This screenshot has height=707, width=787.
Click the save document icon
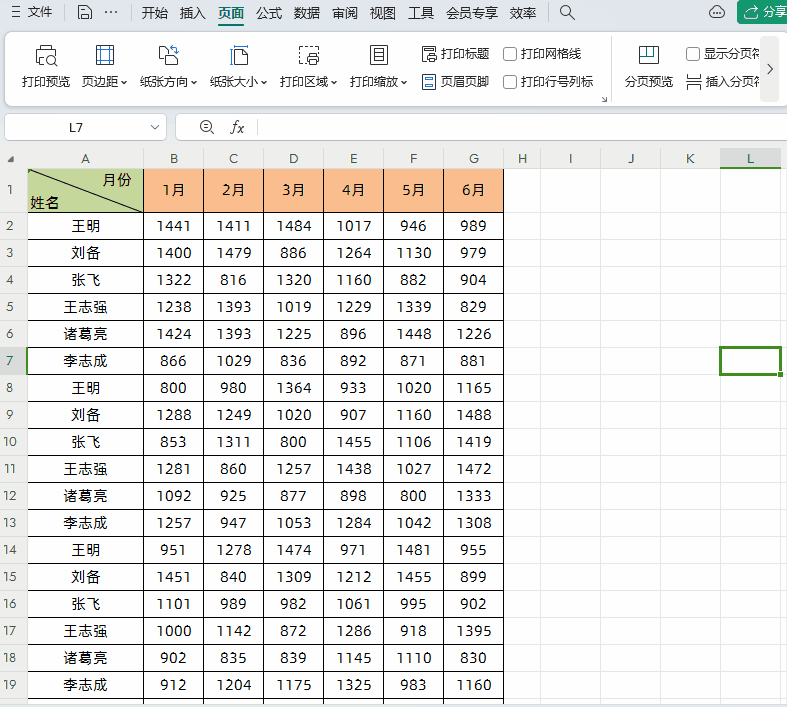[x=84, y=12]
